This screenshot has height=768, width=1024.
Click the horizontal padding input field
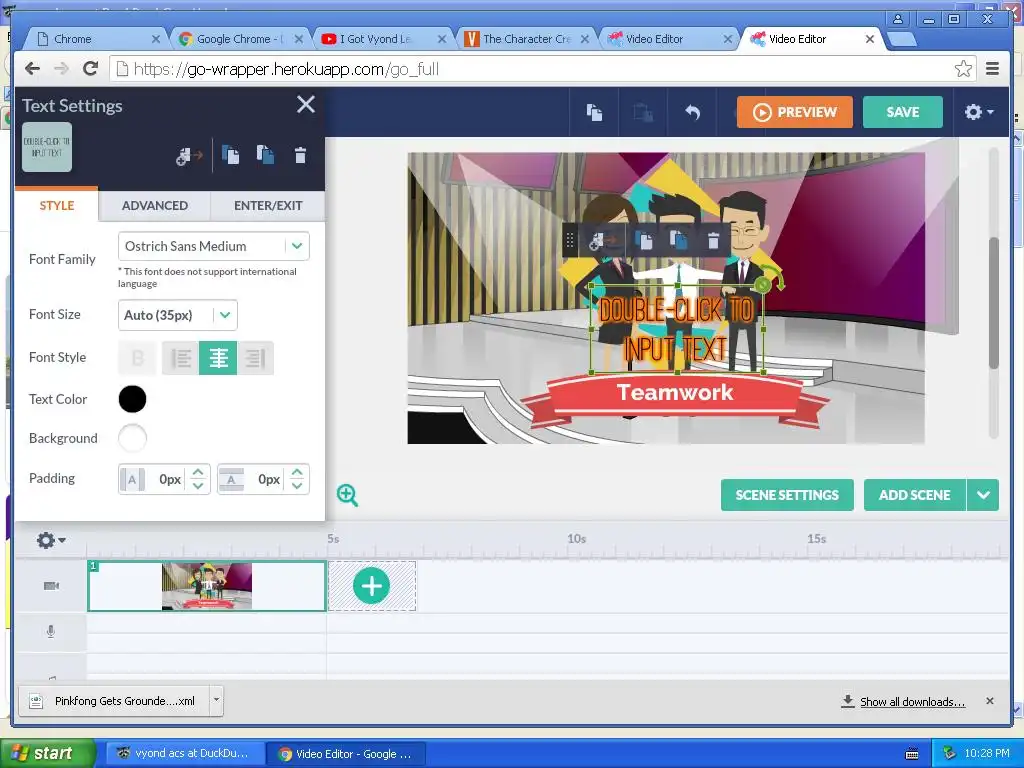[x=165, y=479]
